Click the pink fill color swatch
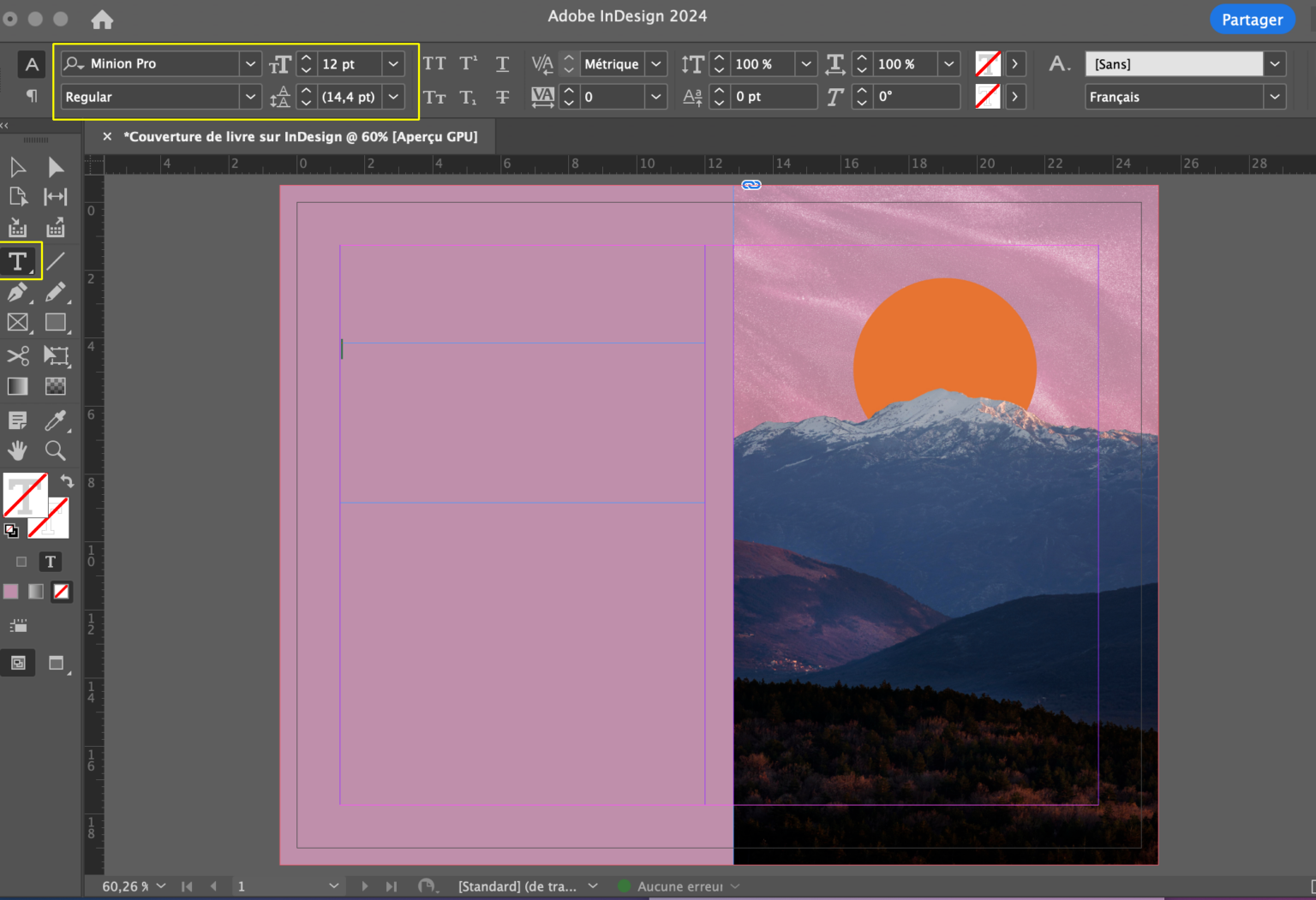This screenshot has height=900, width=1316. click(10, 592)
